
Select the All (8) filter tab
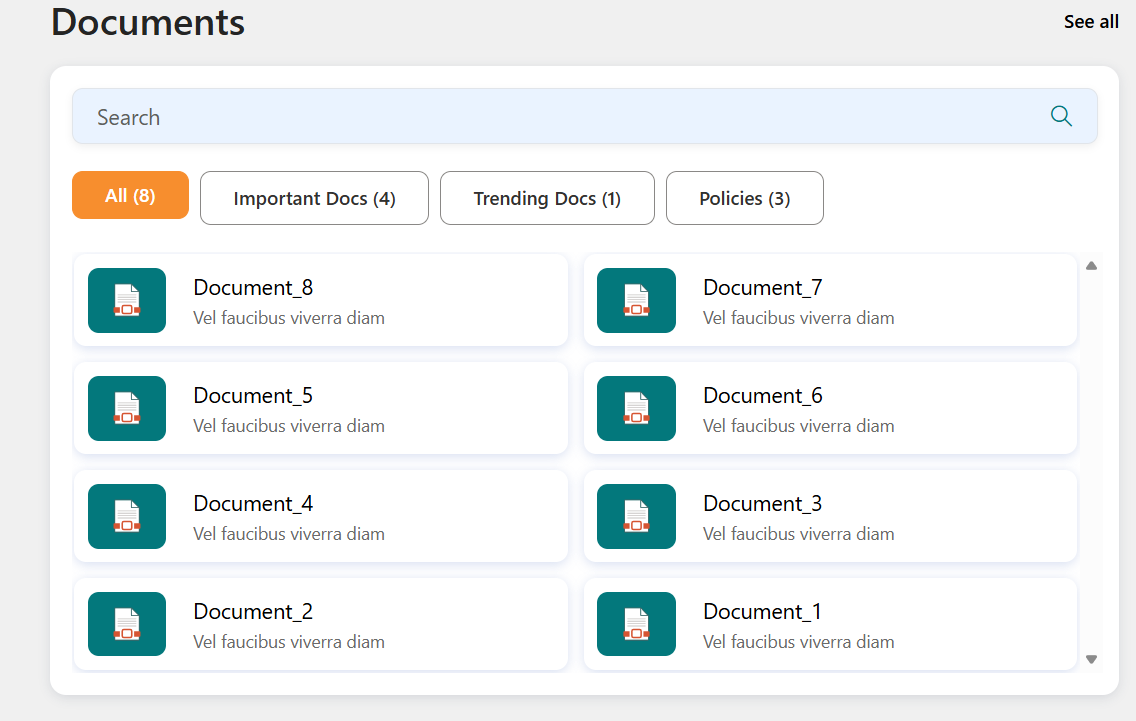click(130, 195)
